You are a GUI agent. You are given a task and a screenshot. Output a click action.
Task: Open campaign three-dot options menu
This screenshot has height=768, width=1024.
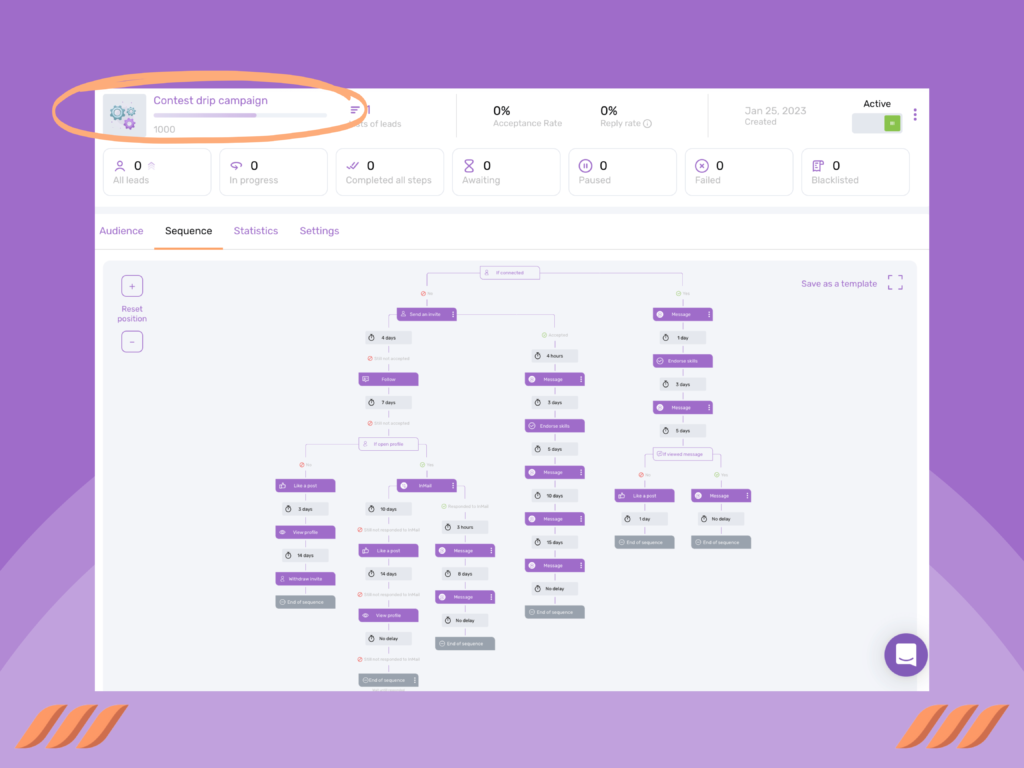(x=915, y=115)
